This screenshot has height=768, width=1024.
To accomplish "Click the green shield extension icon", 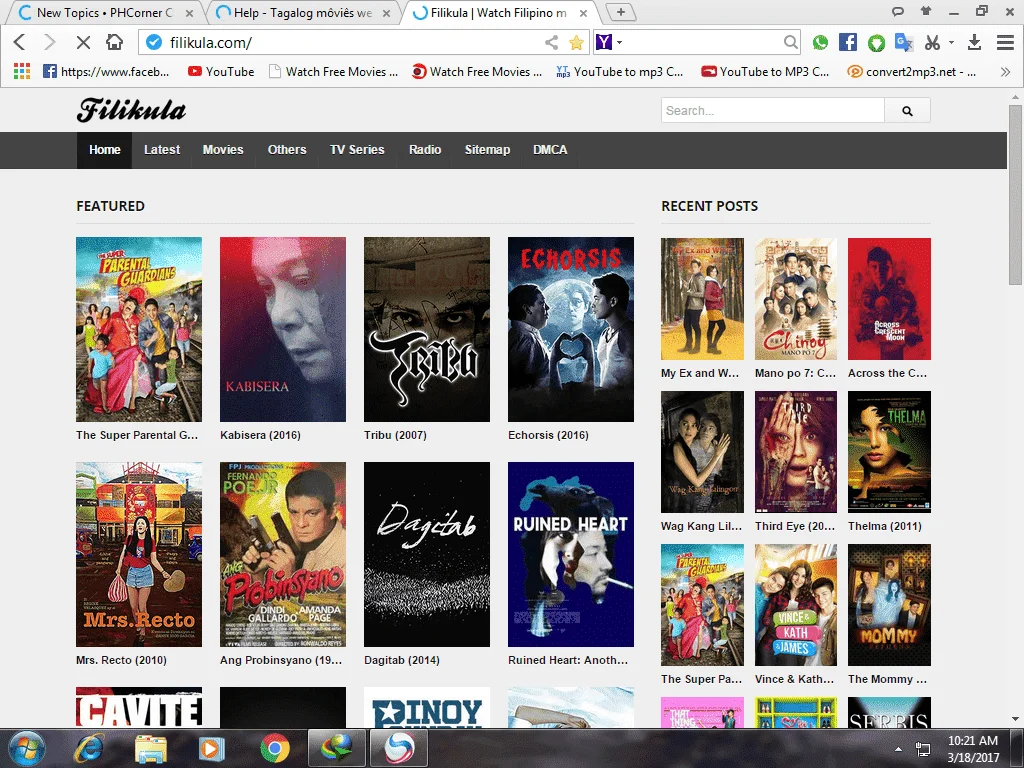I will [876, 43].
